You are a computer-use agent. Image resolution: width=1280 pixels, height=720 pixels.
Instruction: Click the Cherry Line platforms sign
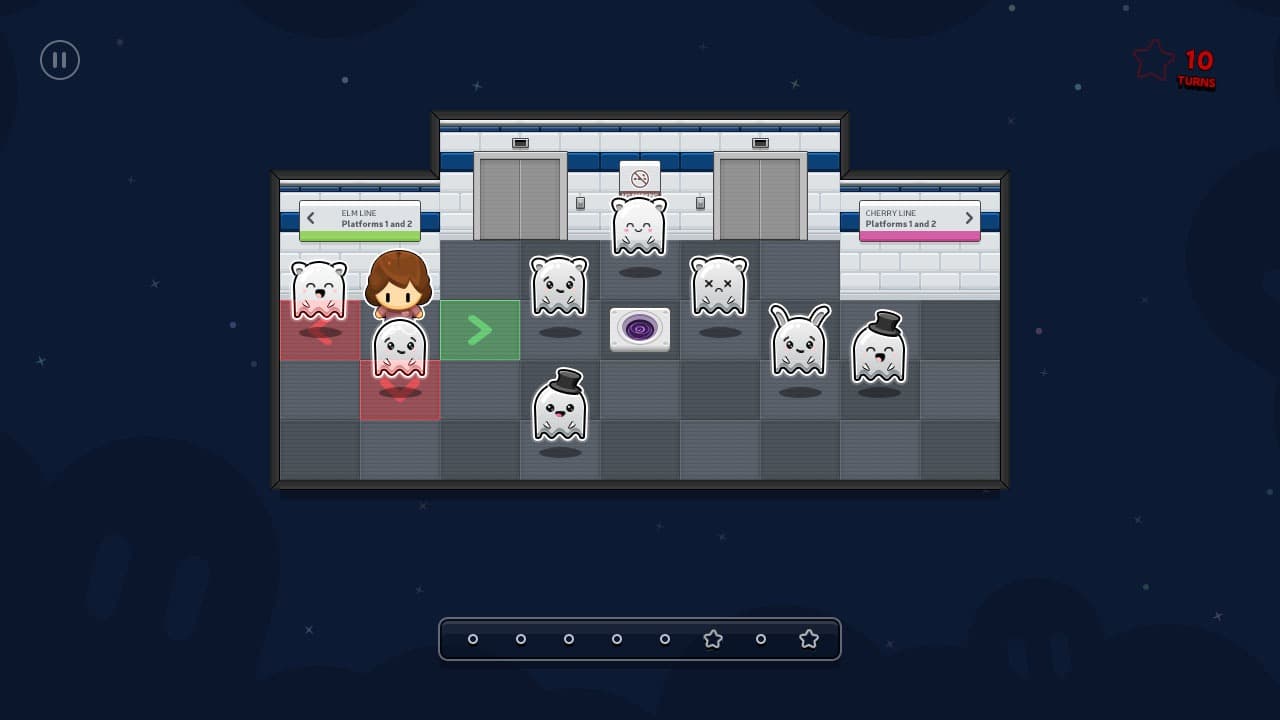point(920,221)
